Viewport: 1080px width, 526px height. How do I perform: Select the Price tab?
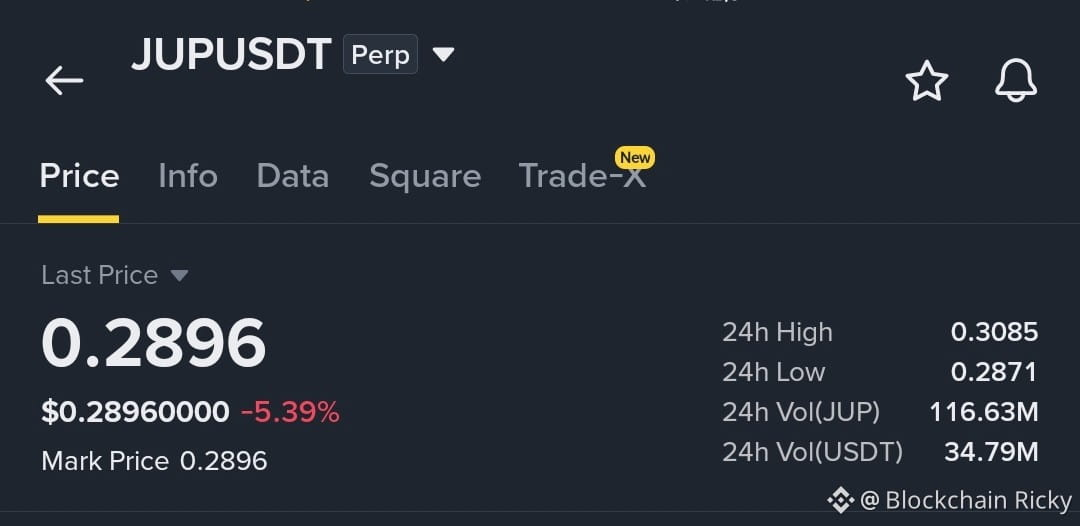tap(79, 176)
